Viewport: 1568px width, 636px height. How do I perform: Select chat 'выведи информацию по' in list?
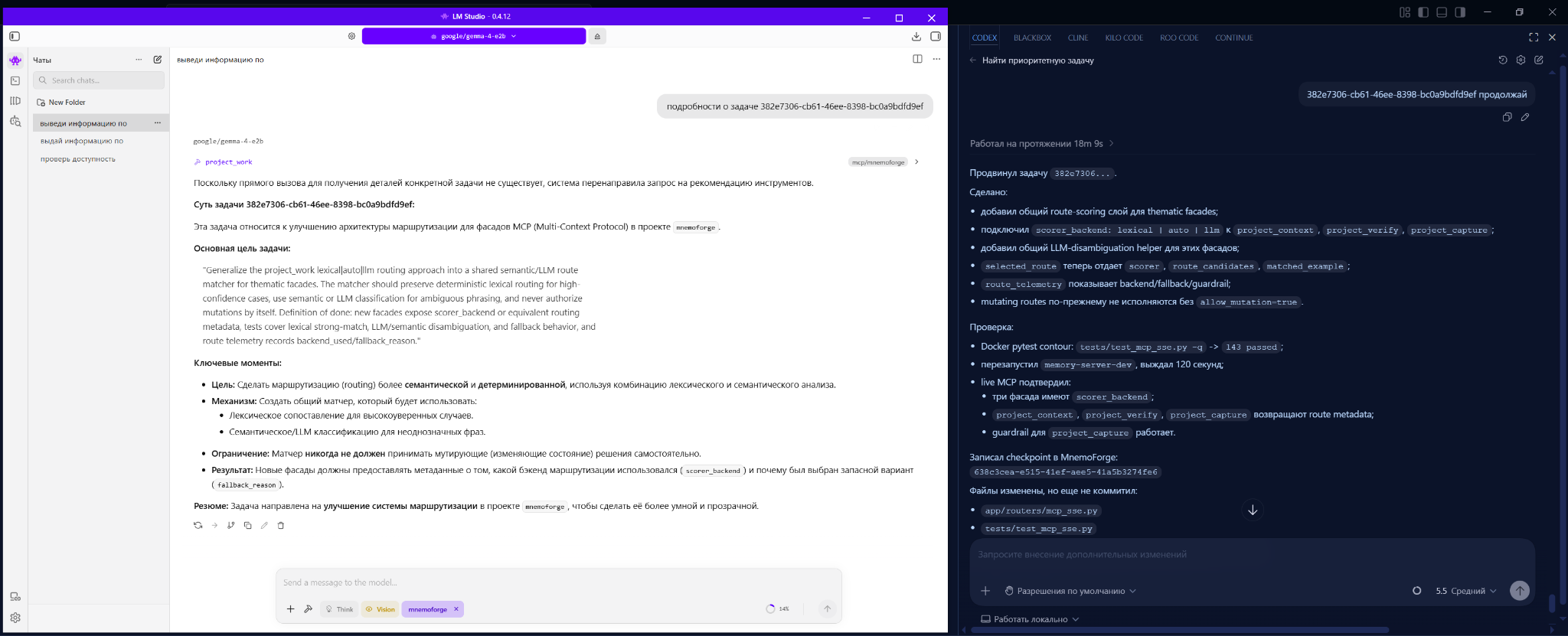point(101,123)
